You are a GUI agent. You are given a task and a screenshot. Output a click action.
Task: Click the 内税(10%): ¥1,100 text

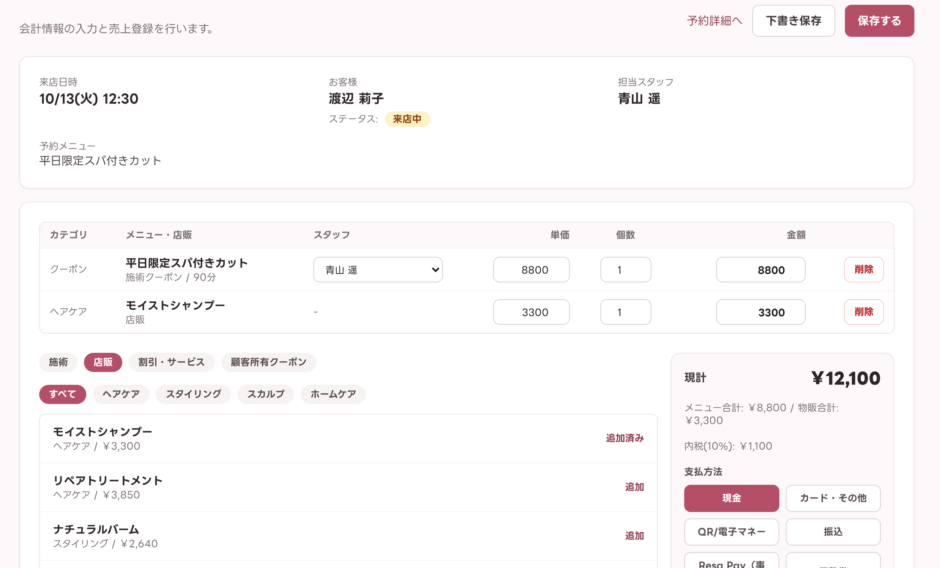click(728, 446)
